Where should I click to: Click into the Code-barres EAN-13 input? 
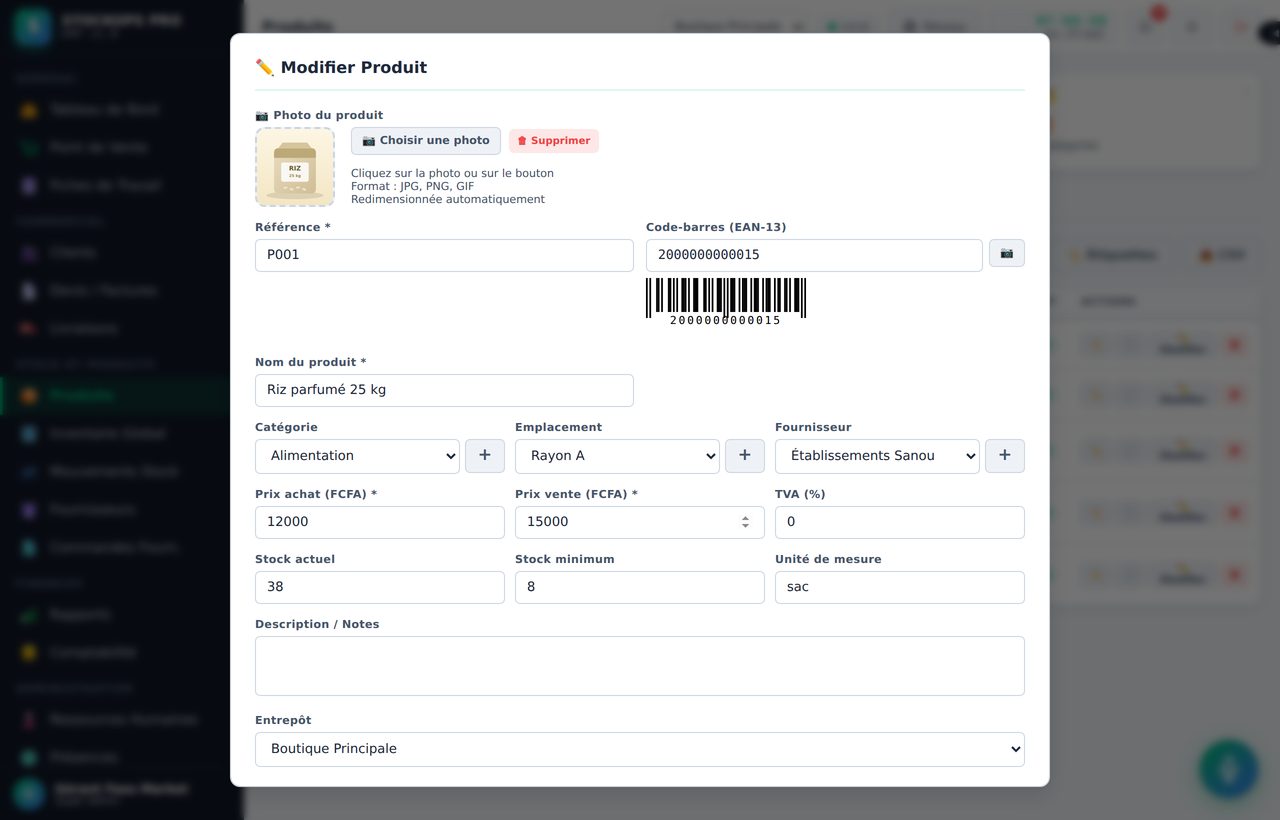click(x=814, y=255)
